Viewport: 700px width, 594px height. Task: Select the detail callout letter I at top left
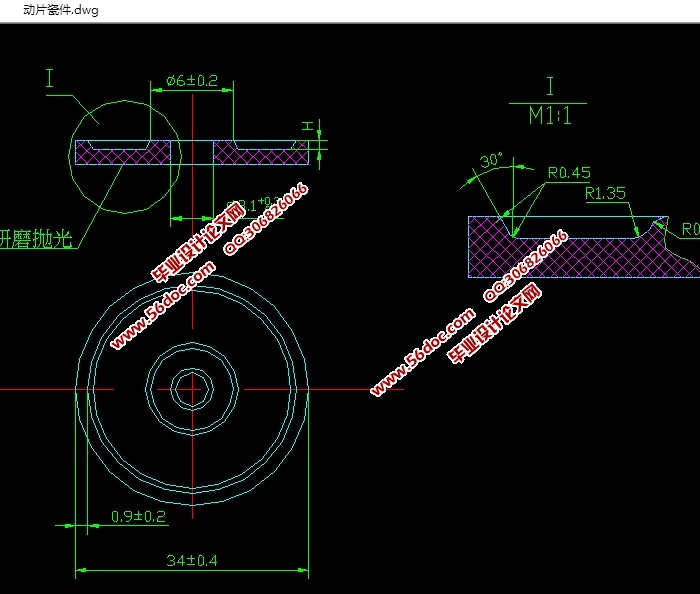click(50, 80)
